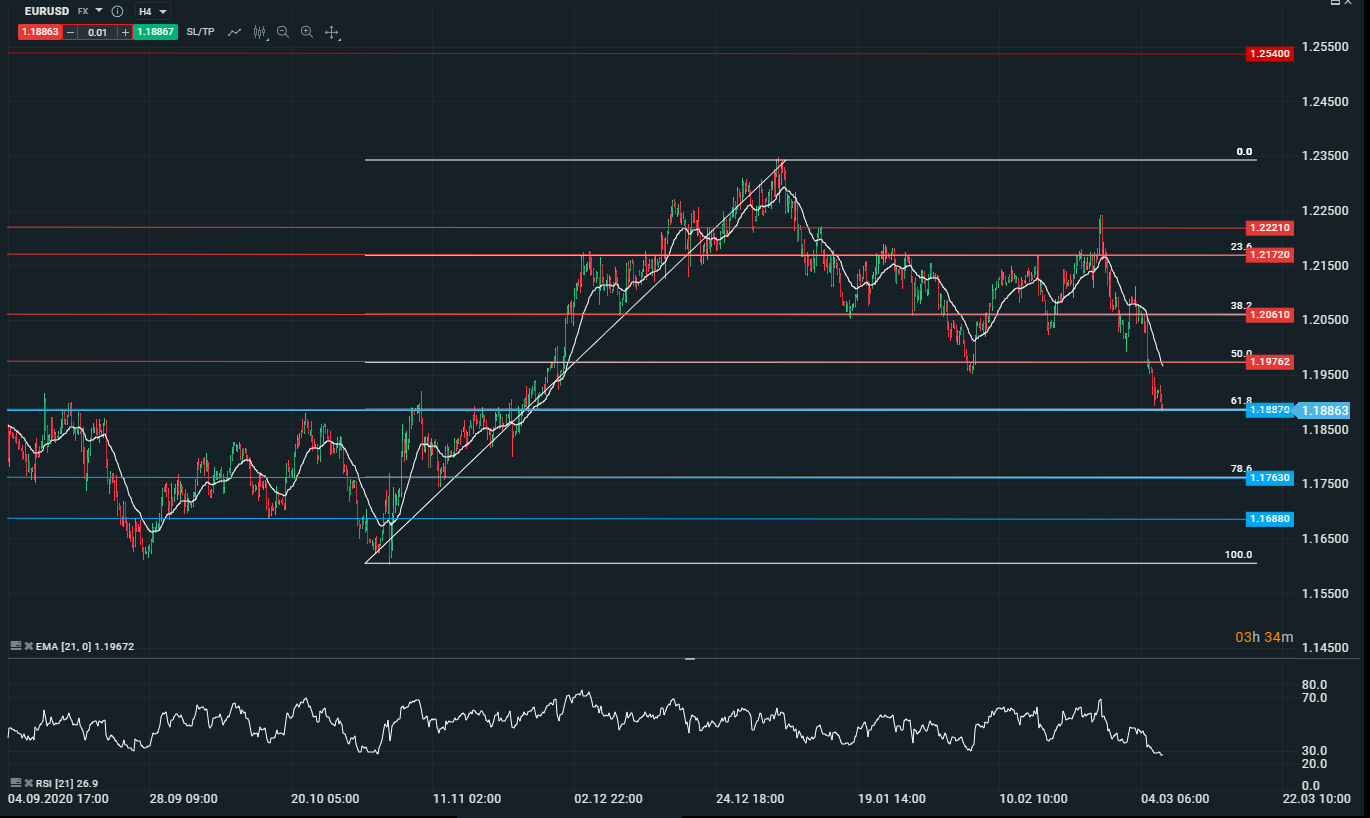The height and width of the screenshot is (818, 1370).
Task: Click the green buy price 1.18867
Action: point(155,32)
